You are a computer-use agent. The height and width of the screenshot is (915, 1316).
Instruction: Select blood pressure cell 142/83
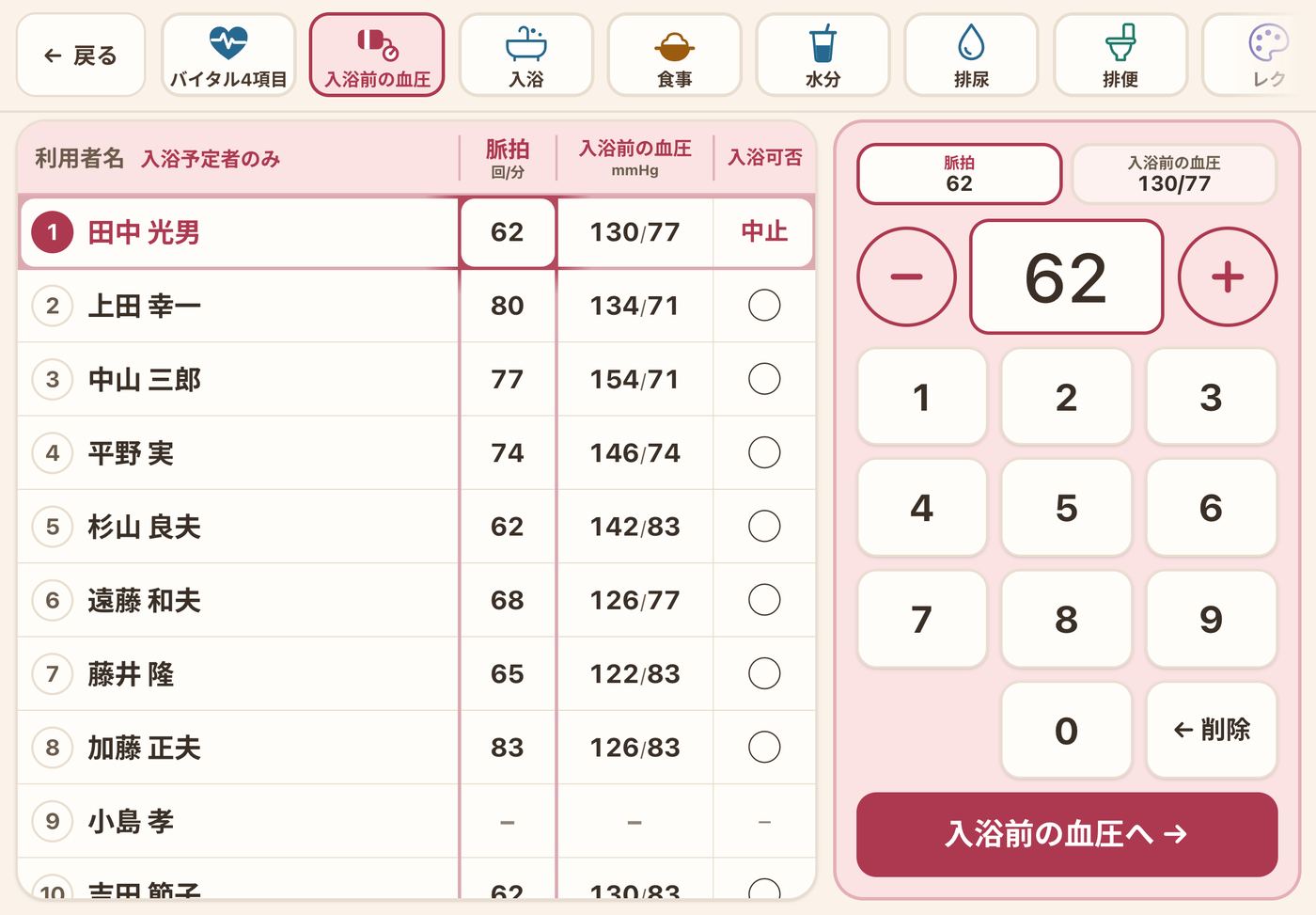coord(634,527)
